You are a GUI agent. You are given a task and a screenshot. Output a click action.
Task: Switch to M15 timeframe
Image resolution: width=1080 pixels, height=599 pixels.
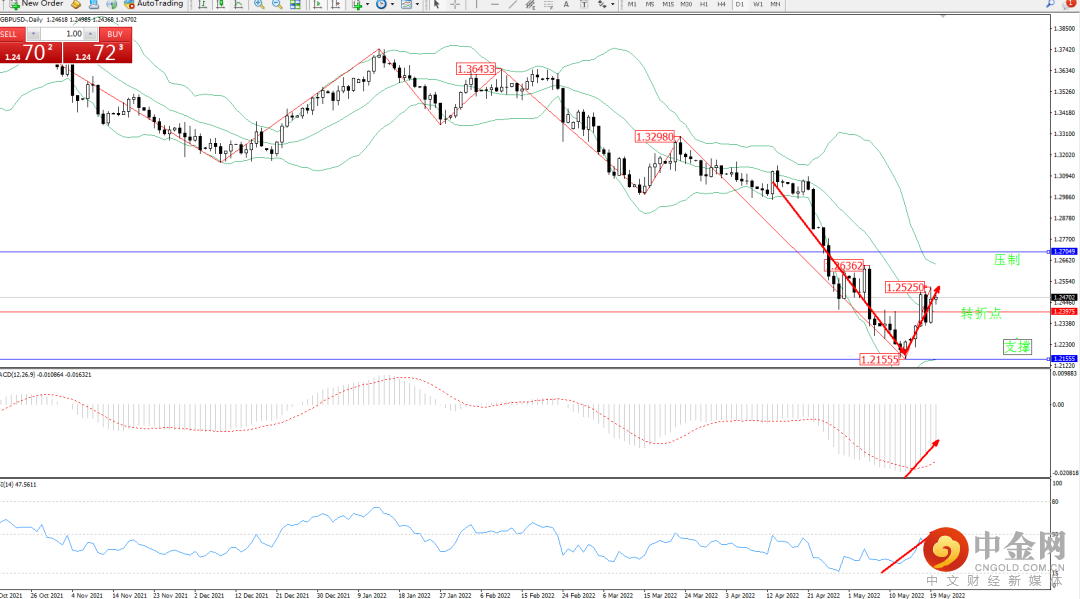tap(668, 4)
